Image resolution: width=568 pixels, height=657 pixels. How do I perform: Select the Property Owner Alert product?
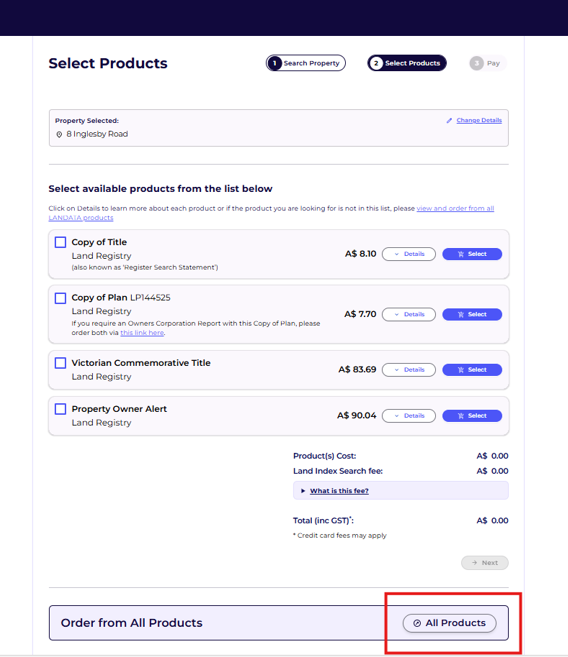472,416
